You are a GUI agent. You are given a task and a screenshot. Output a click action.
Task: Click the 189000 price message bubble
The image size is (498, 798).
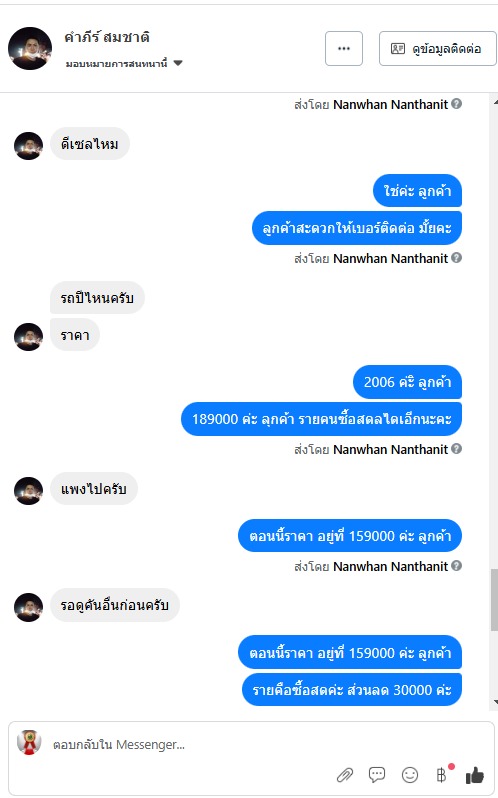(x=321, y=419)
